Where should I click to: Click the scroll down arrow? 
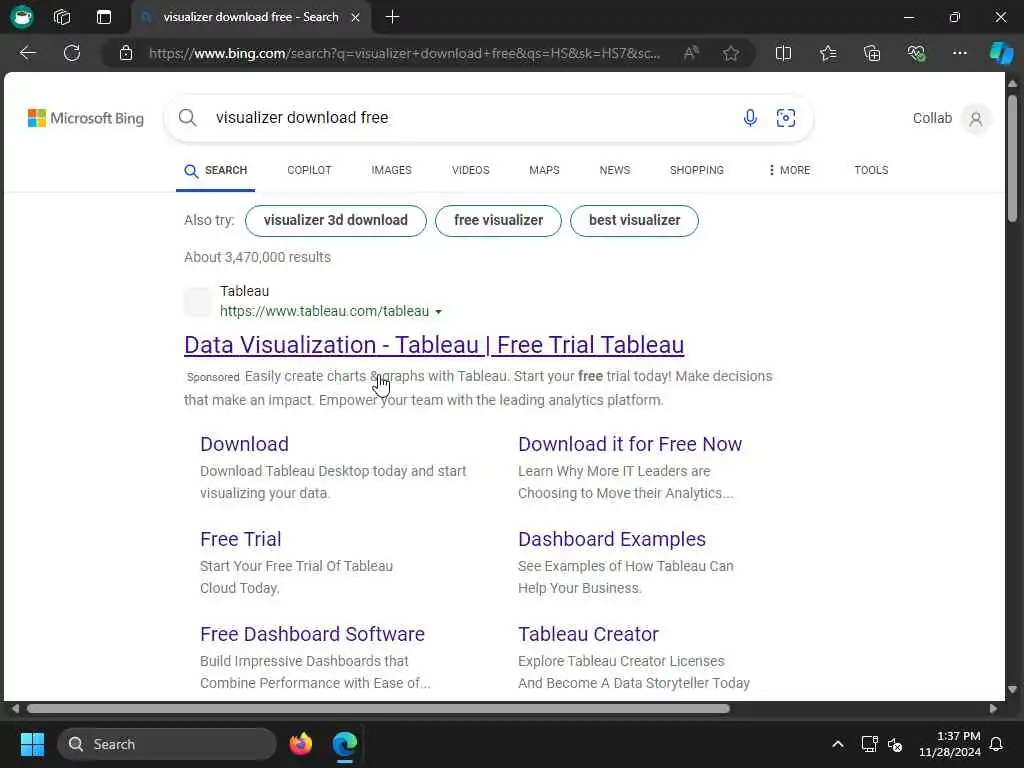pyautogui.click(x=1012, y=689)
